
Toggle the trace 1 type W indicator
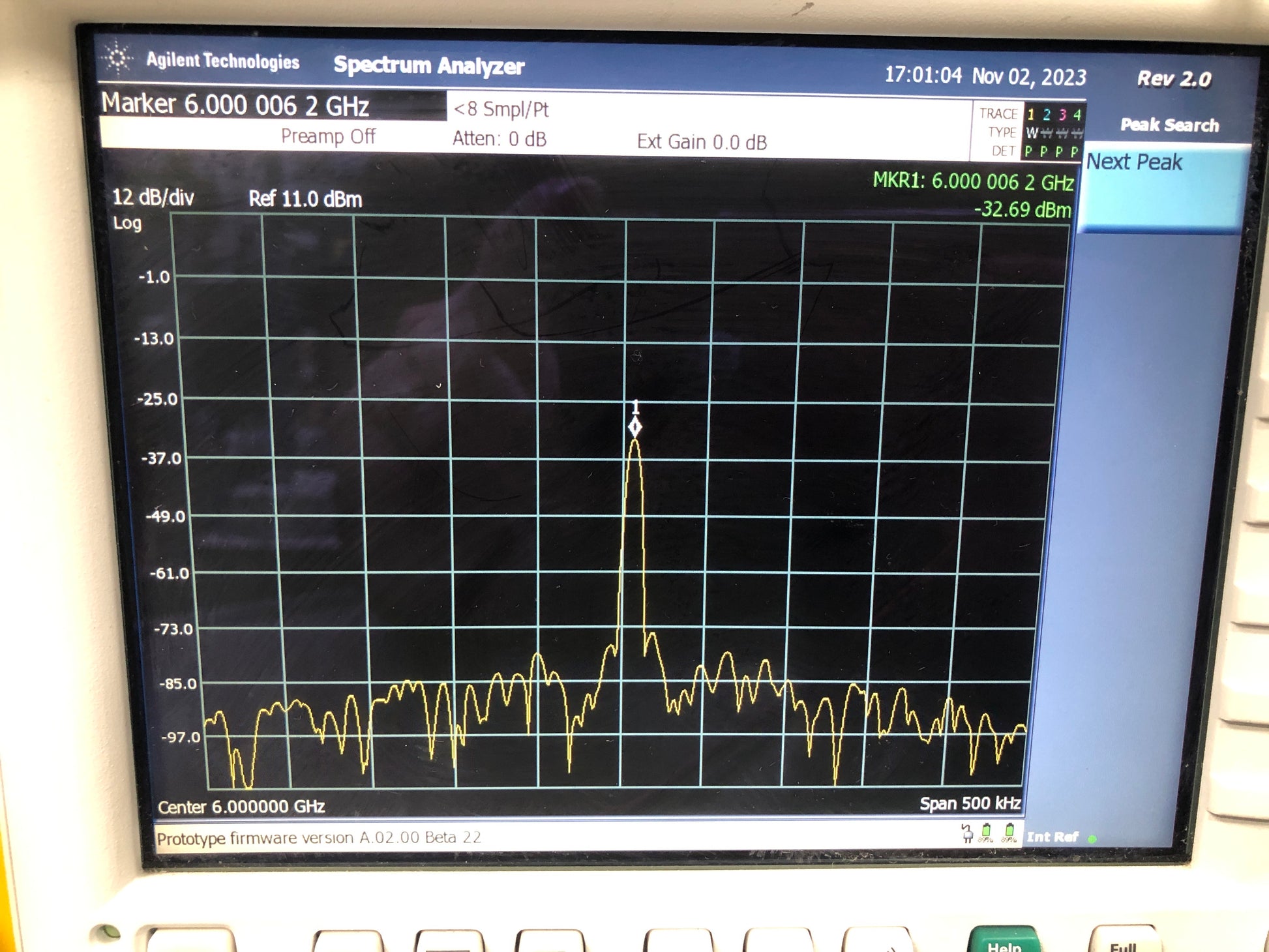pos(1032,133)
